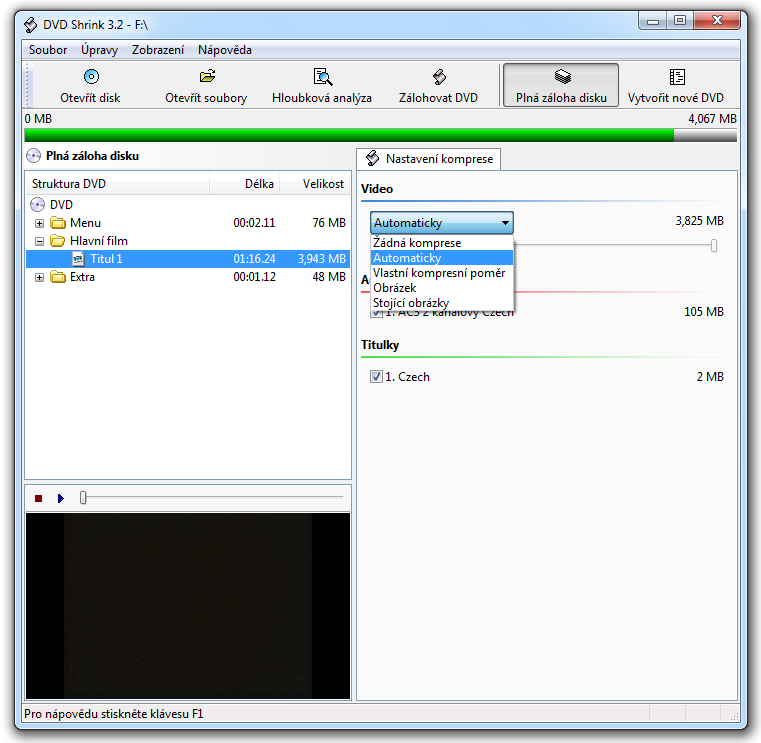Sort by Délka column header
Image resolution: width=761 pixels, height=743 pixels.
point(245,184)
